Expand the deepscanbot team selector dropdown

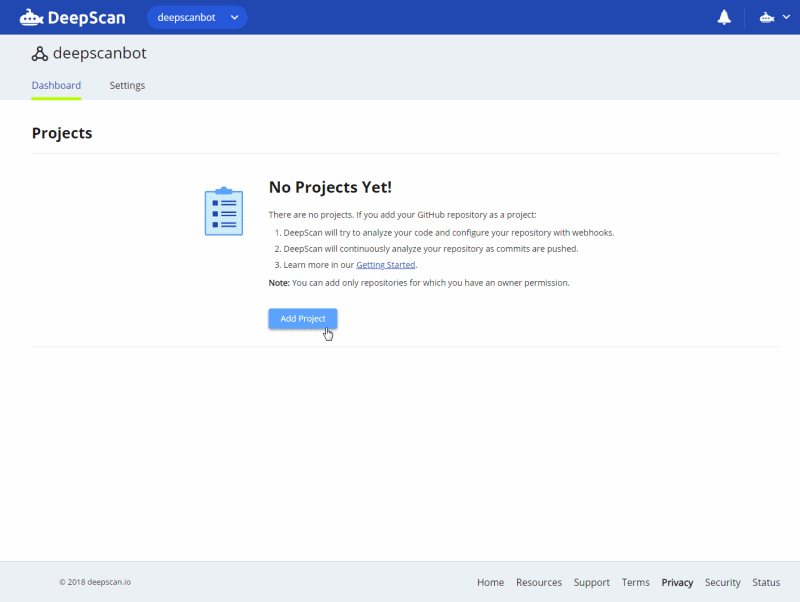(197, 17)
